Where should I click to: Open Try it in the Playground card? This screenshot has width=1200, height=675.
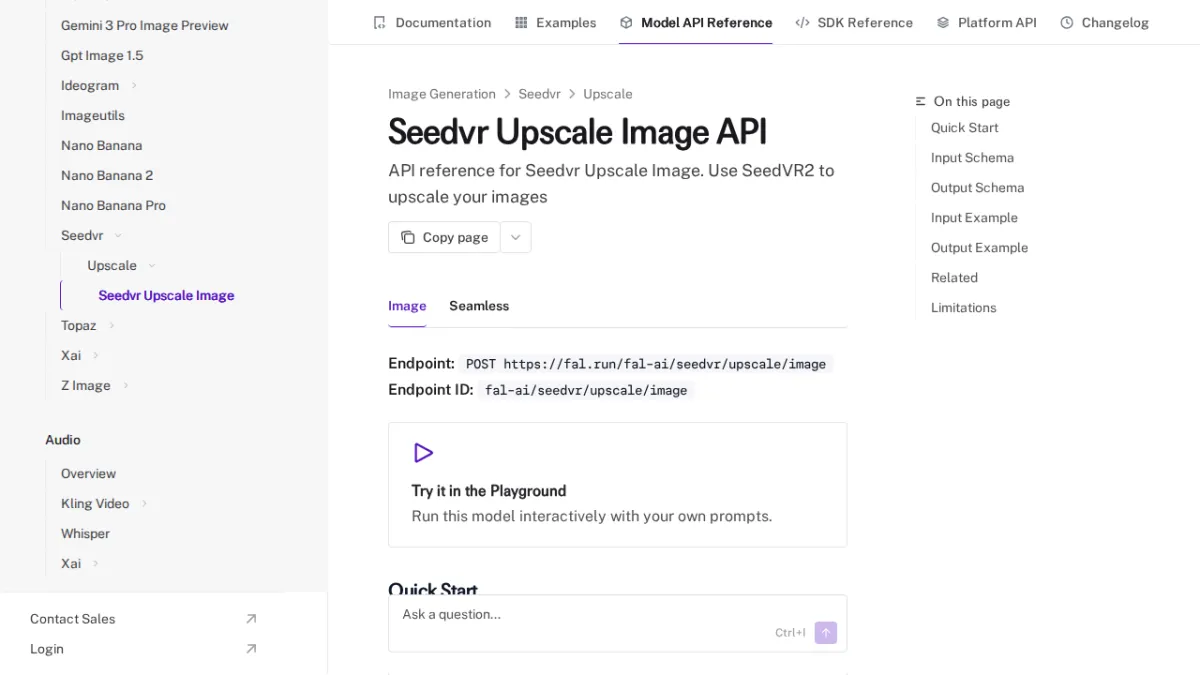(617, 485)
